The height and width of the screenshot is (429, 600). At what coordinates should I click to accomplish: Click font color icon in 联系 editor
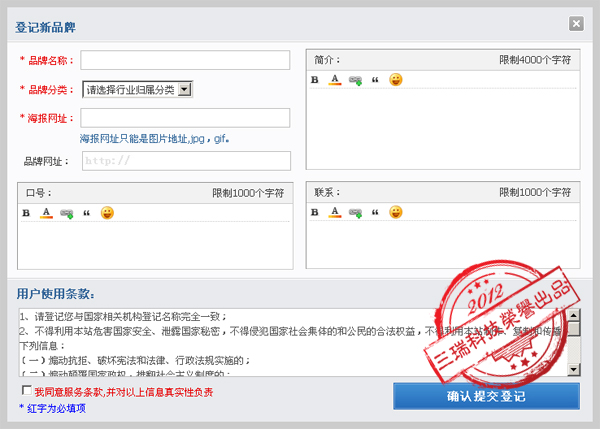335,212
